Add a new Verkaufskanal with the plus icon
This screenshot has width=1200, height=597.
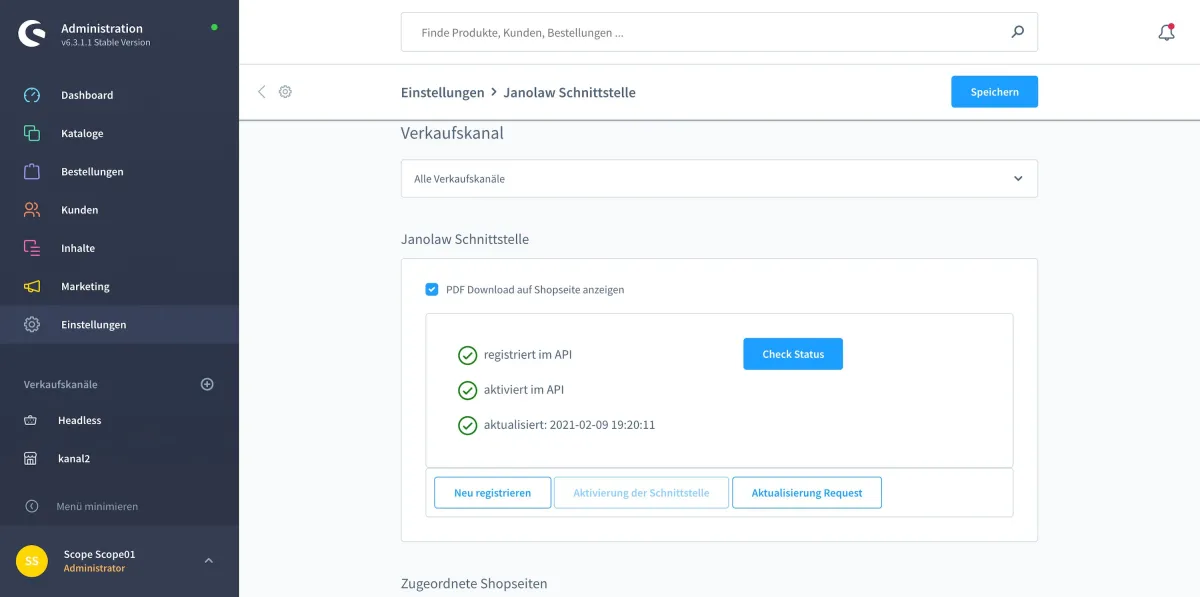[x=206, y=384]
